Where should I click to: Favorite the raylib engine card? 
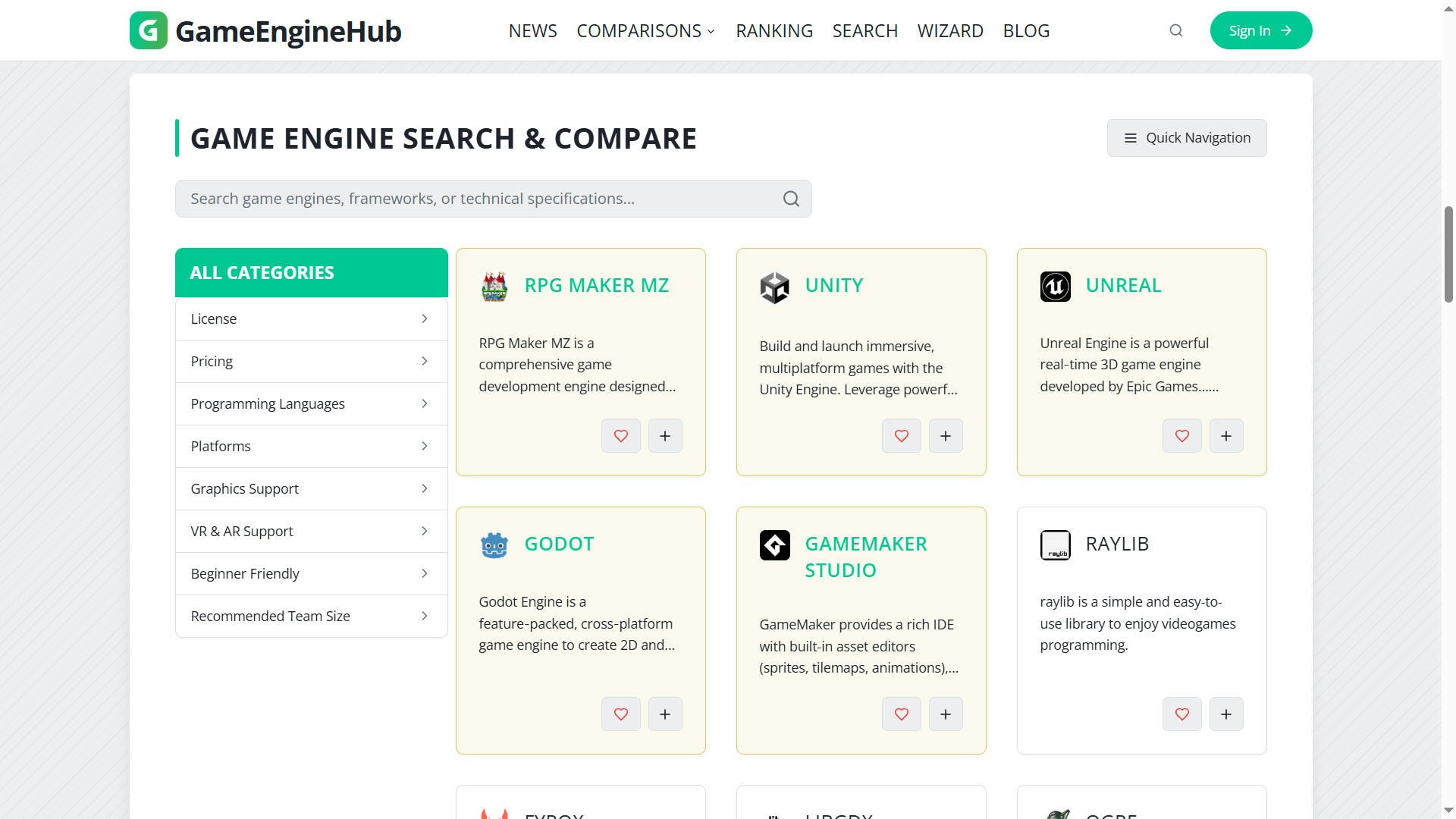click(1181, 714)
